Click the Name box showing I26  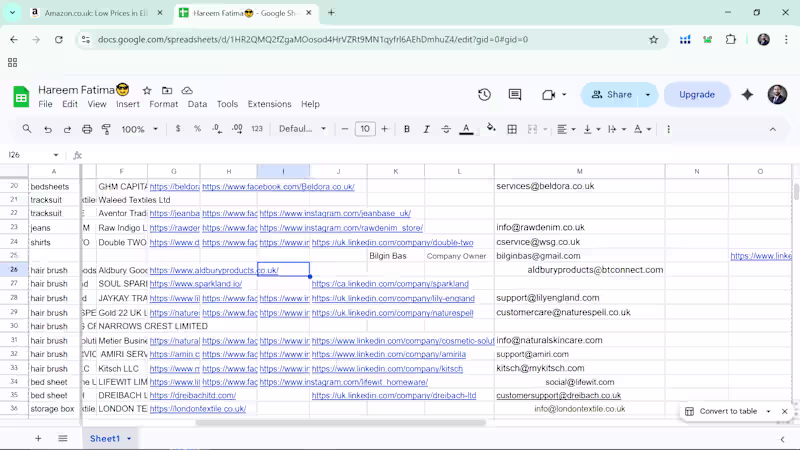tap(33, 155)
